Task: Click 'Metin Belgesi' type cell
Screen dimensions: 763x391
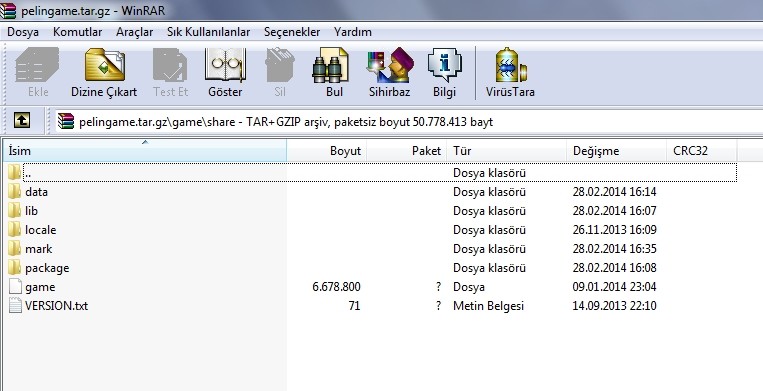Action: click(x=488, y=306)
